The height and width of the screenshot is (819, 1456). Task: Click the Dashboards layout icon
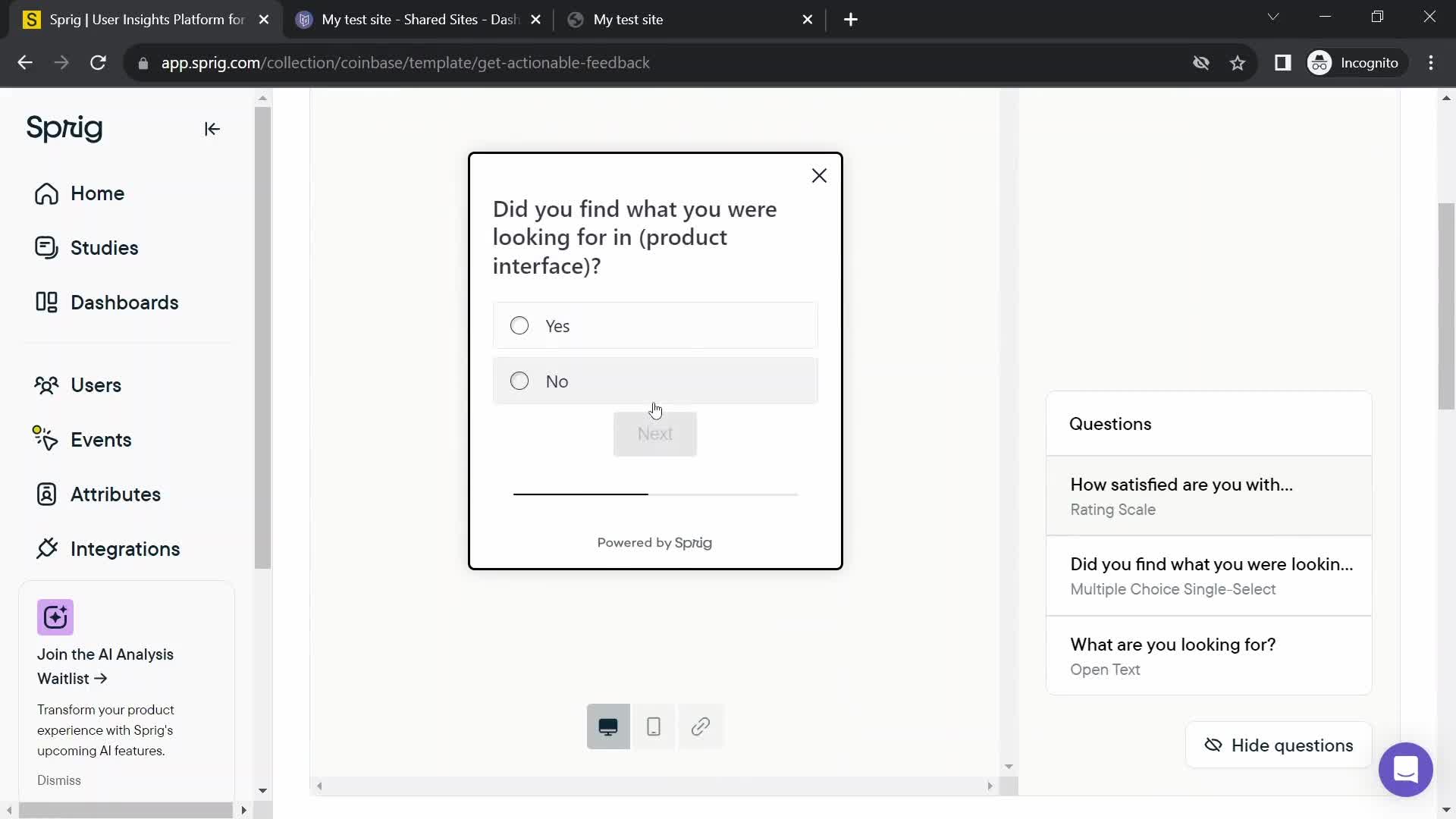click(x=46, y=303)
